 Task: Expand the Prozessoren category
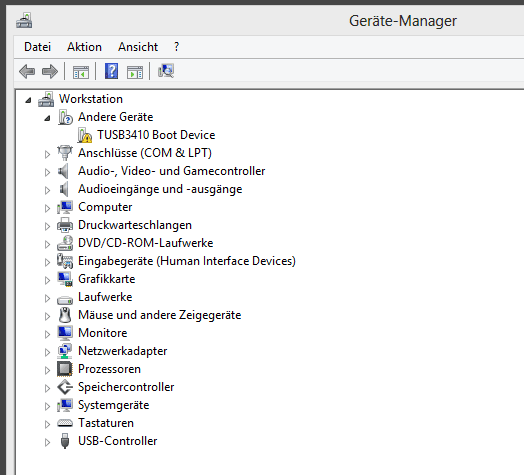click(x=47, y=370)
